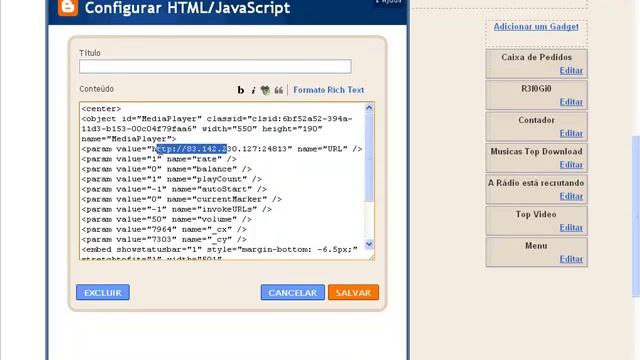Click the highlighted URL text in code
Viewport: 640px width, 360px height.
pyautogui.click(x=191, y=149)
